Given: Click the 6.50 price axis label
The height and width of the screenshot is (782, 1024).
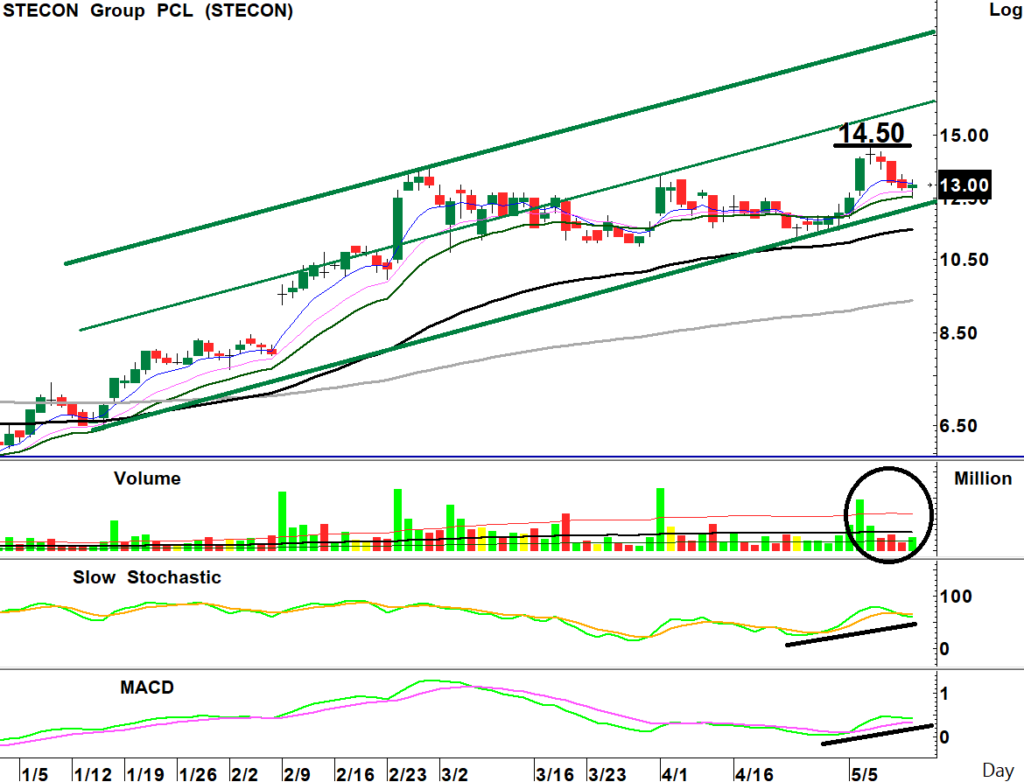Looking at the screenshot, I should point(958,426).
